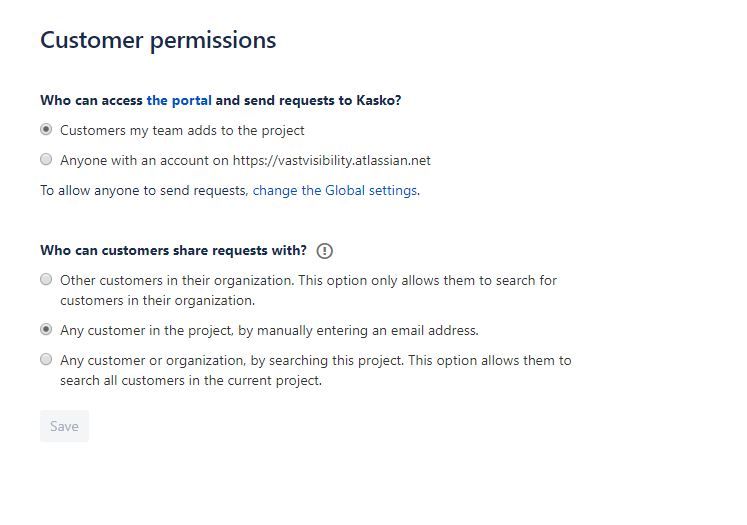Click 'To allow anyone to send requests' text
Viewport: 747px width, 525px height.
(144, 191)
